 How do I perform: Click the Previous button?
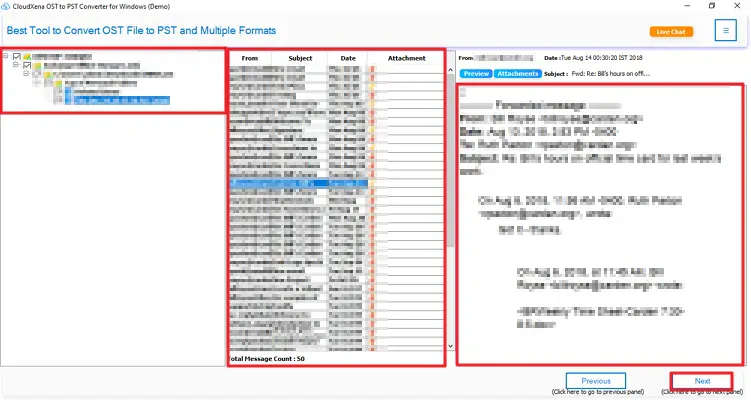tap(596, 381)
